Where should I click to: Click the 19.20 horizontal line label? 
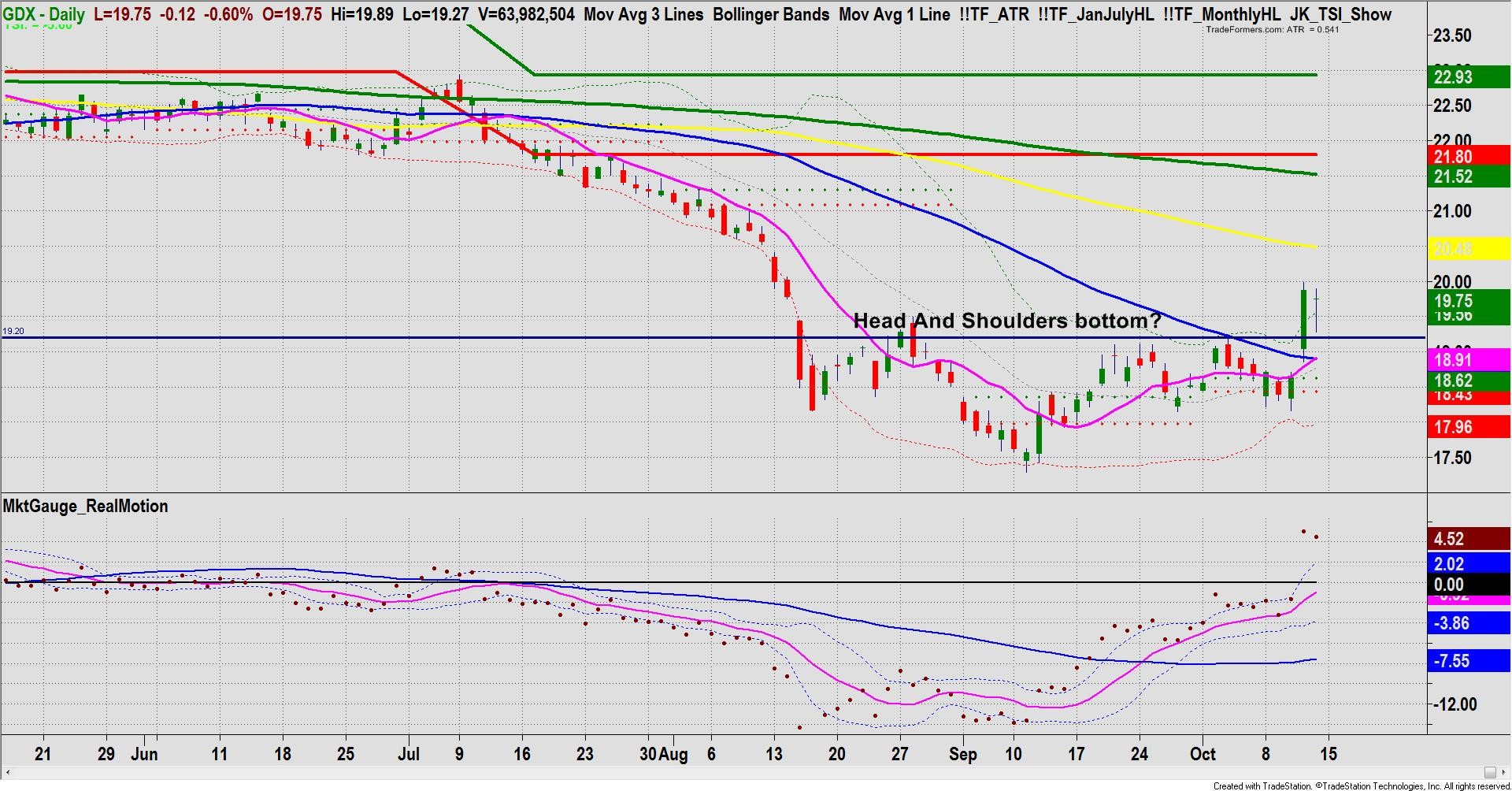click(x=13, y=332)
